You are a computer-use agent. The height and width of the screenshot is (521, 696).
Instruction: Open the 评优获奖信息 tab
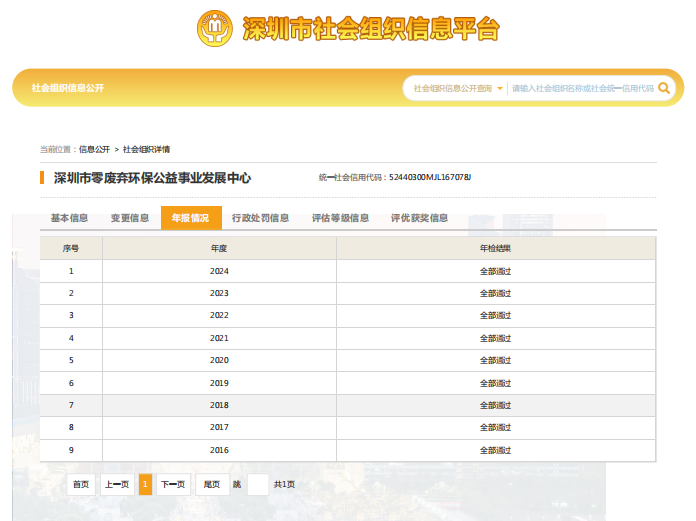click(x=419, y=218)
